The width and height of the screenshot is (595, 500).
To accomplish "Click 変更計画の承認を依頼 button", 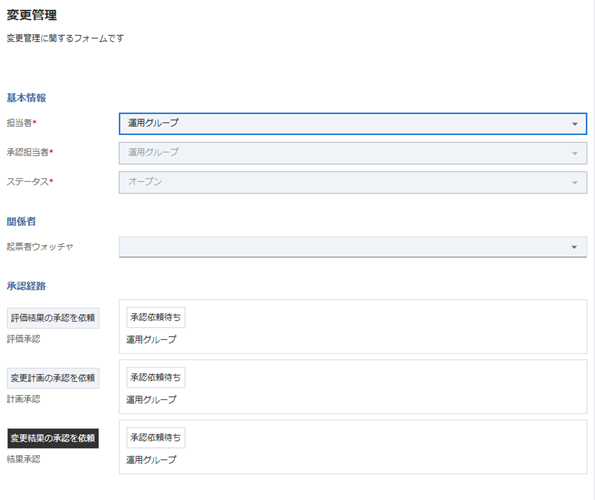I will pos(53,378).
